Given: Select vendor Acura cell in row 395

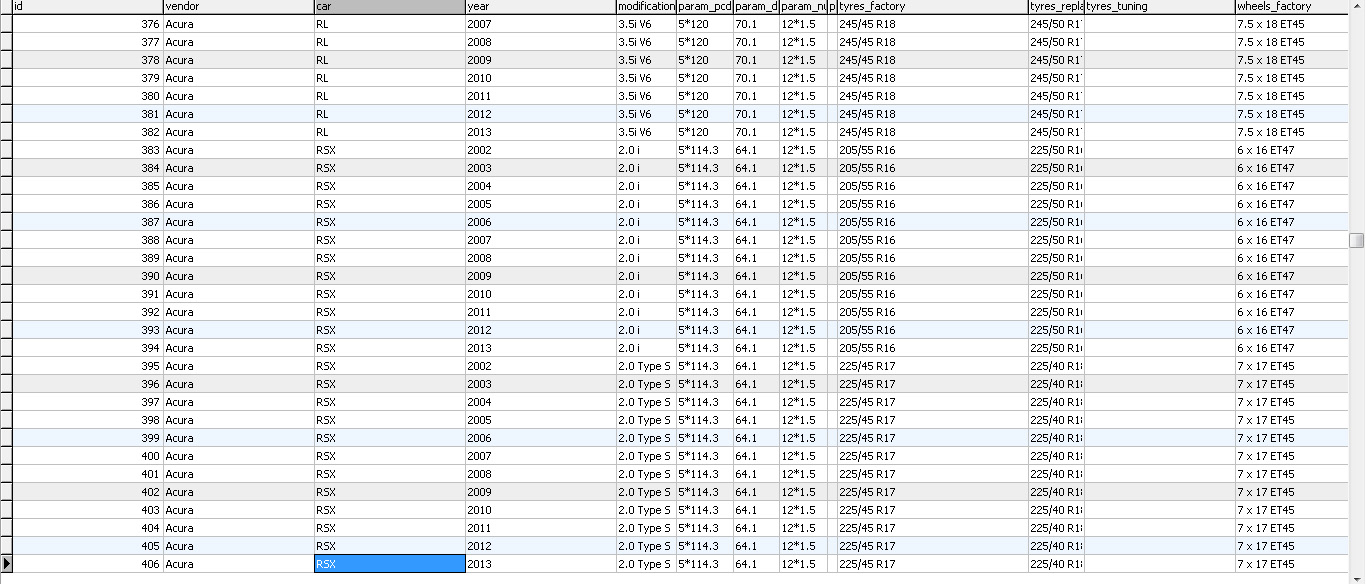Looking at the screenshot, I should (238, 366).
